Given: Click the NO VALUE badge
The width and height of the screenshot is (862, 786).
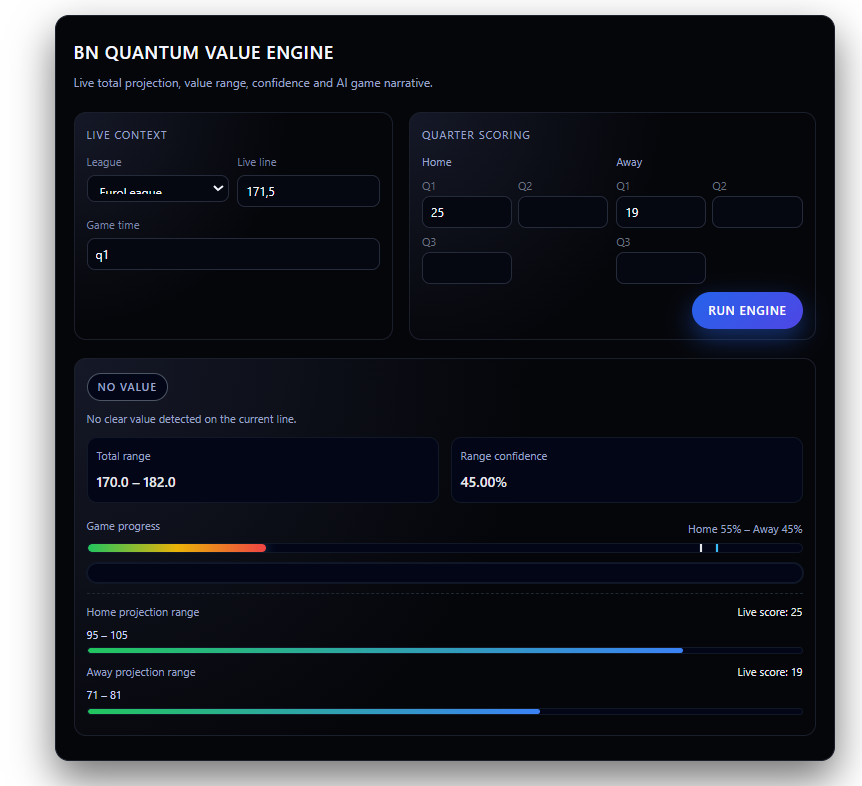Looking at the screenshot, I should (127, 387).
